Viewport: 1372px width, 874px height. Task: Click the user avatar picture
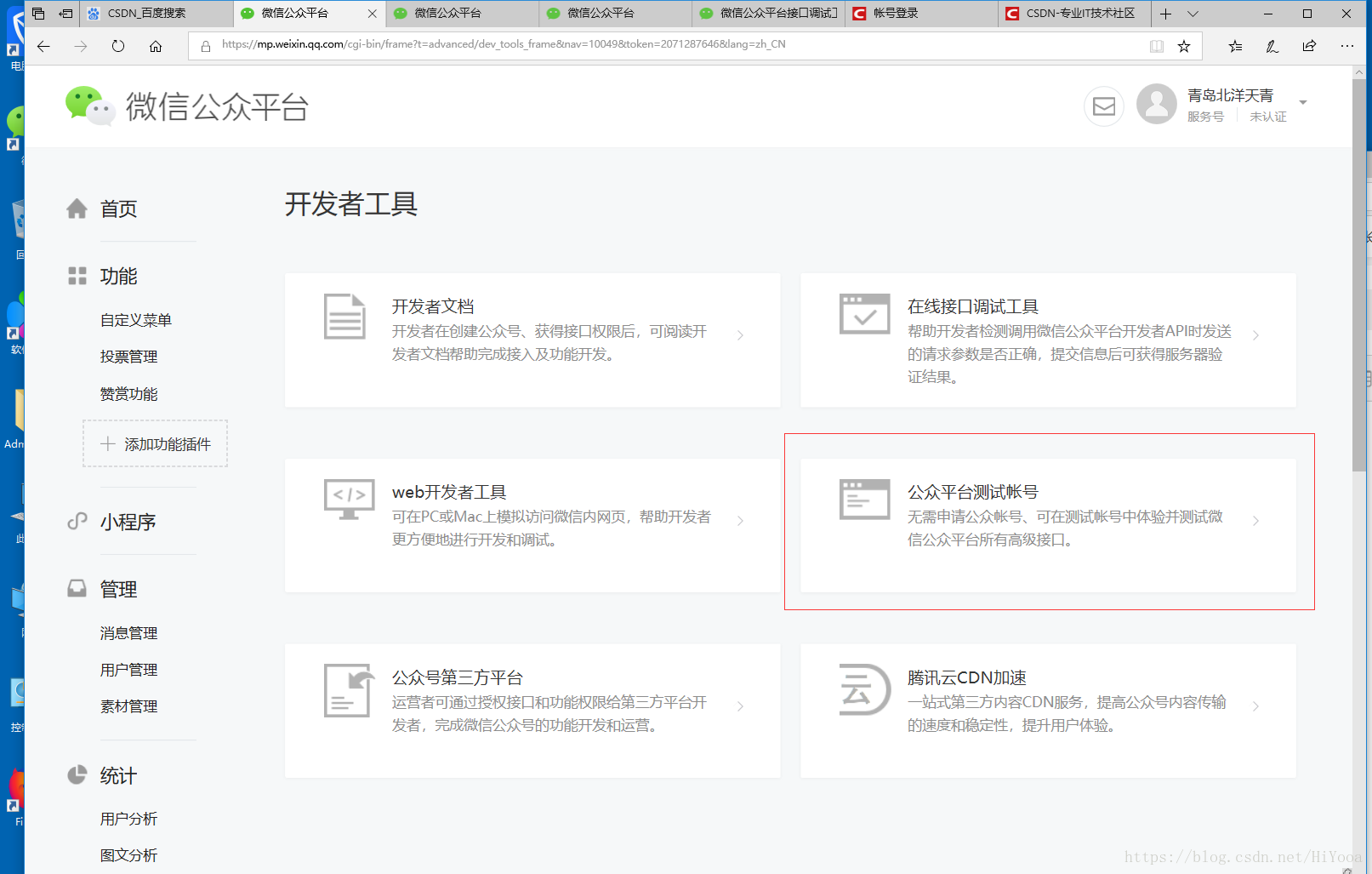tap(1157, 104)
